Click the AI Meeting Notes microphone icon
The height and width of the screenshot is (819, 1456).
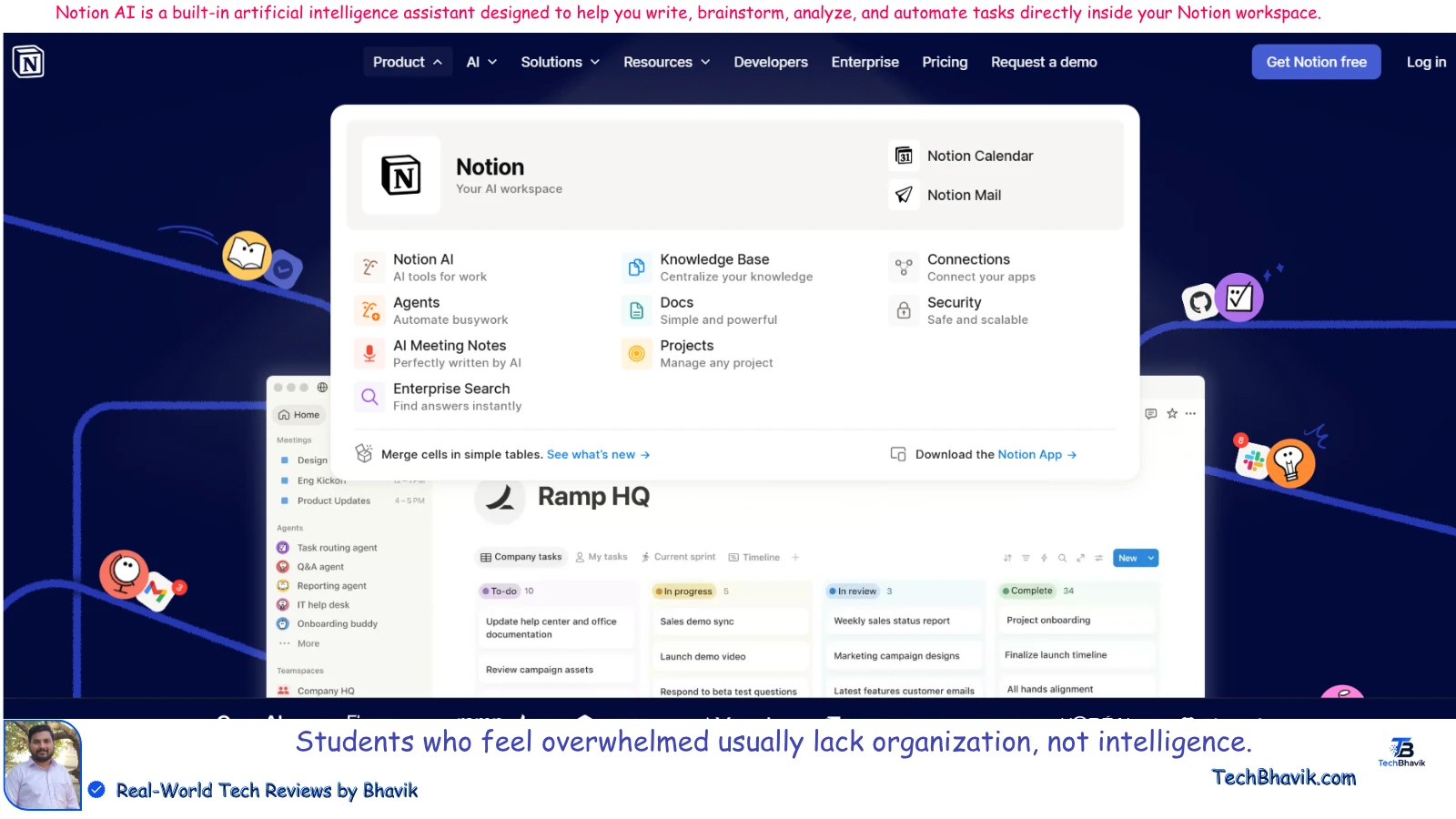coord(369,353)
